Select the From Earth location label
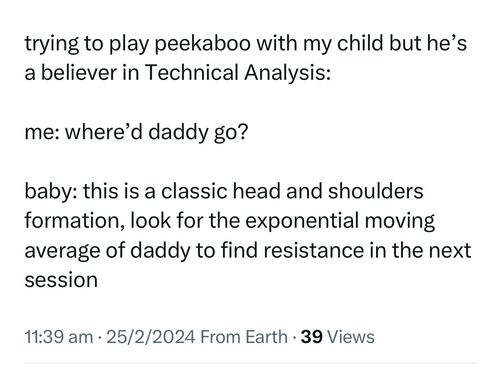The image size is (500, 372). pos(244,337)
